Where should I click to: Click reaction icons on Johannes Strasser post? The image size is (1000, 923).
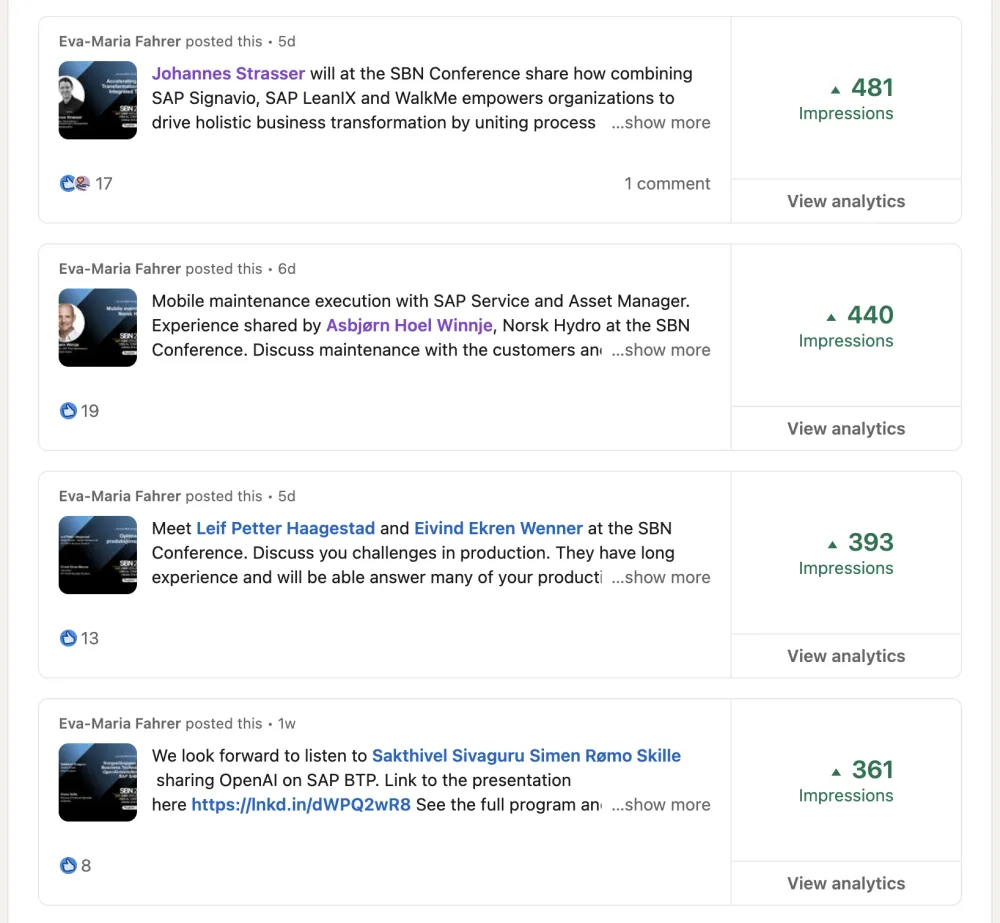(75, 184)
